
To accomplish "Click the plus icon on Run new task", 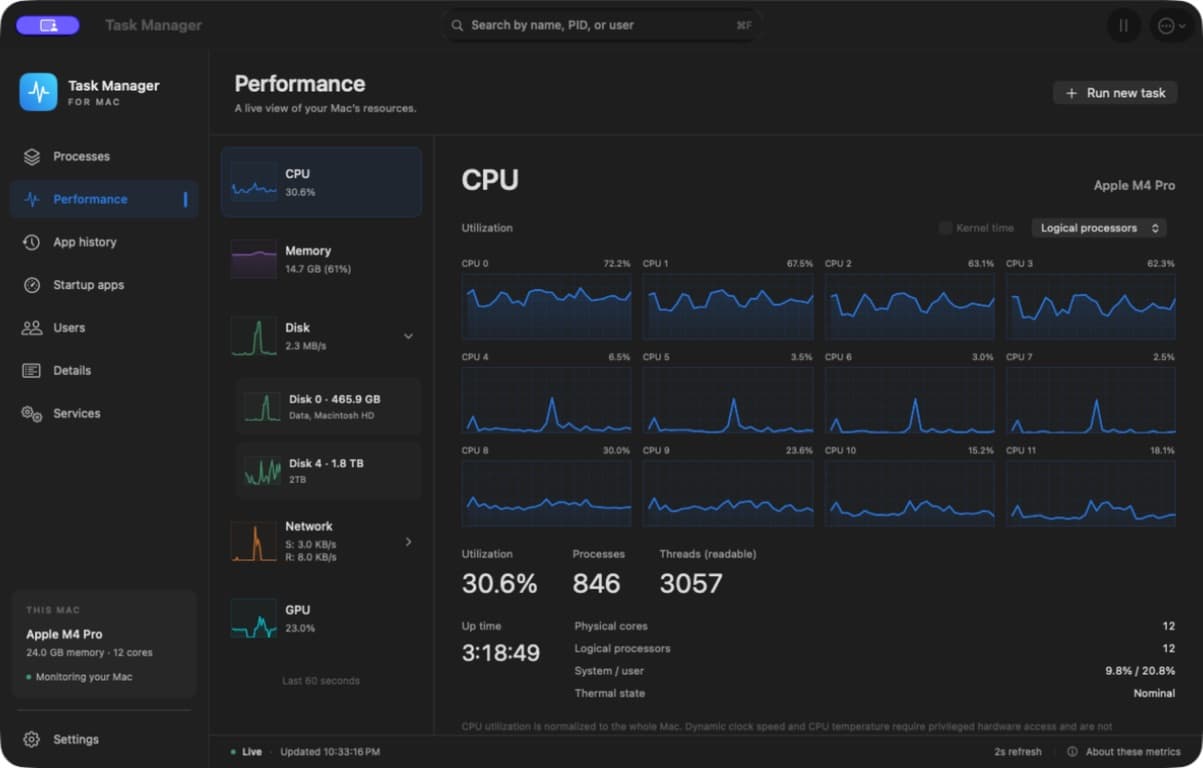I will click(x=1071, y=93).
